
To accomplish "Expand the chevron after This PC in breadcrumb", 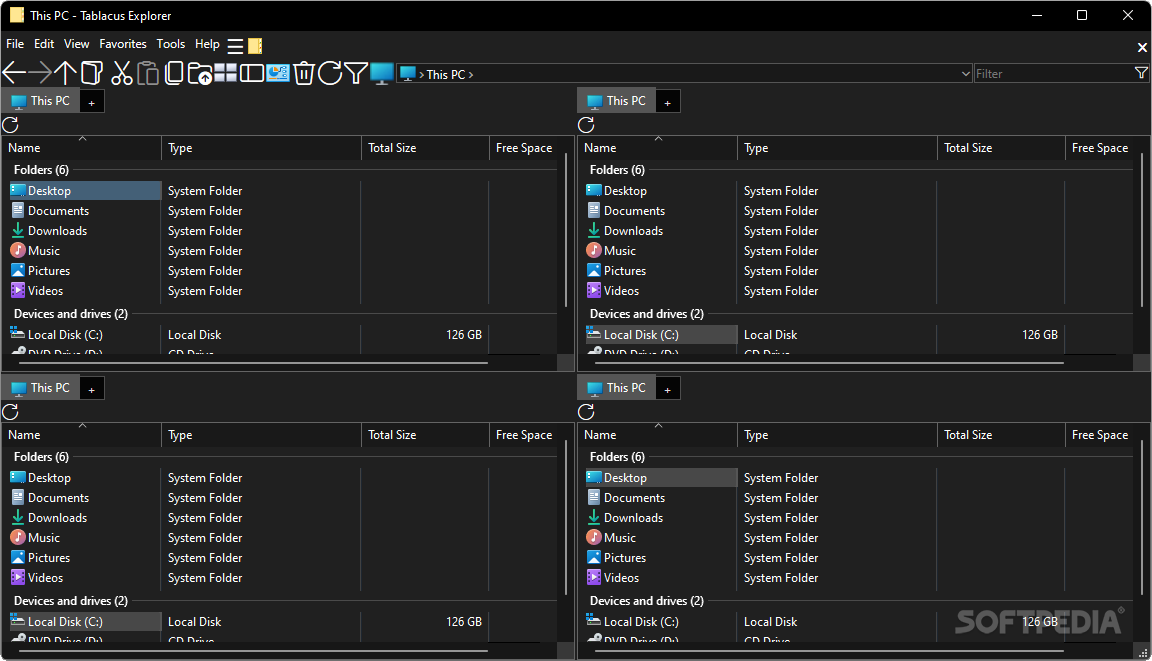I will pos(470,74).
